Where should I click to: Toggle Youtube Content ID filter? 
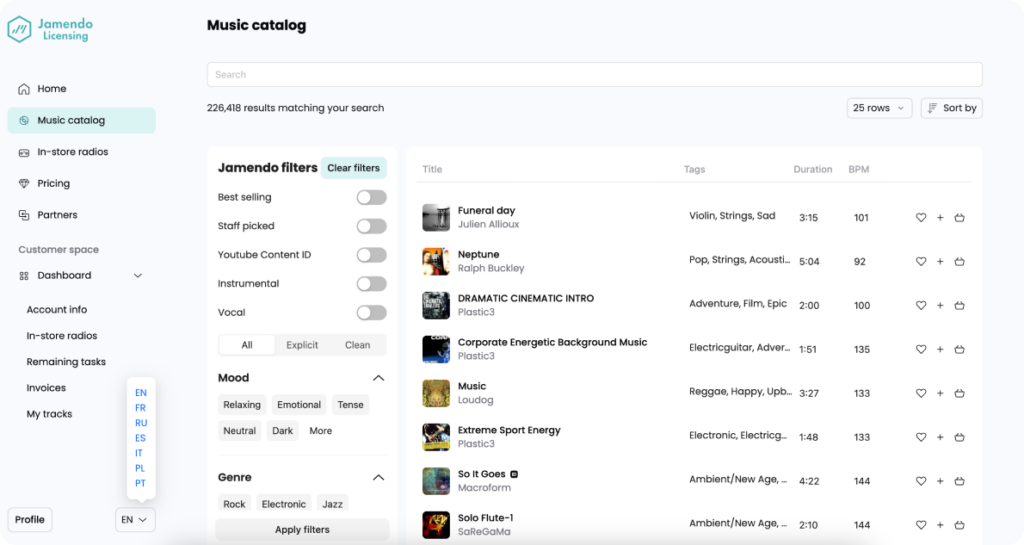(x=372, y=255)
